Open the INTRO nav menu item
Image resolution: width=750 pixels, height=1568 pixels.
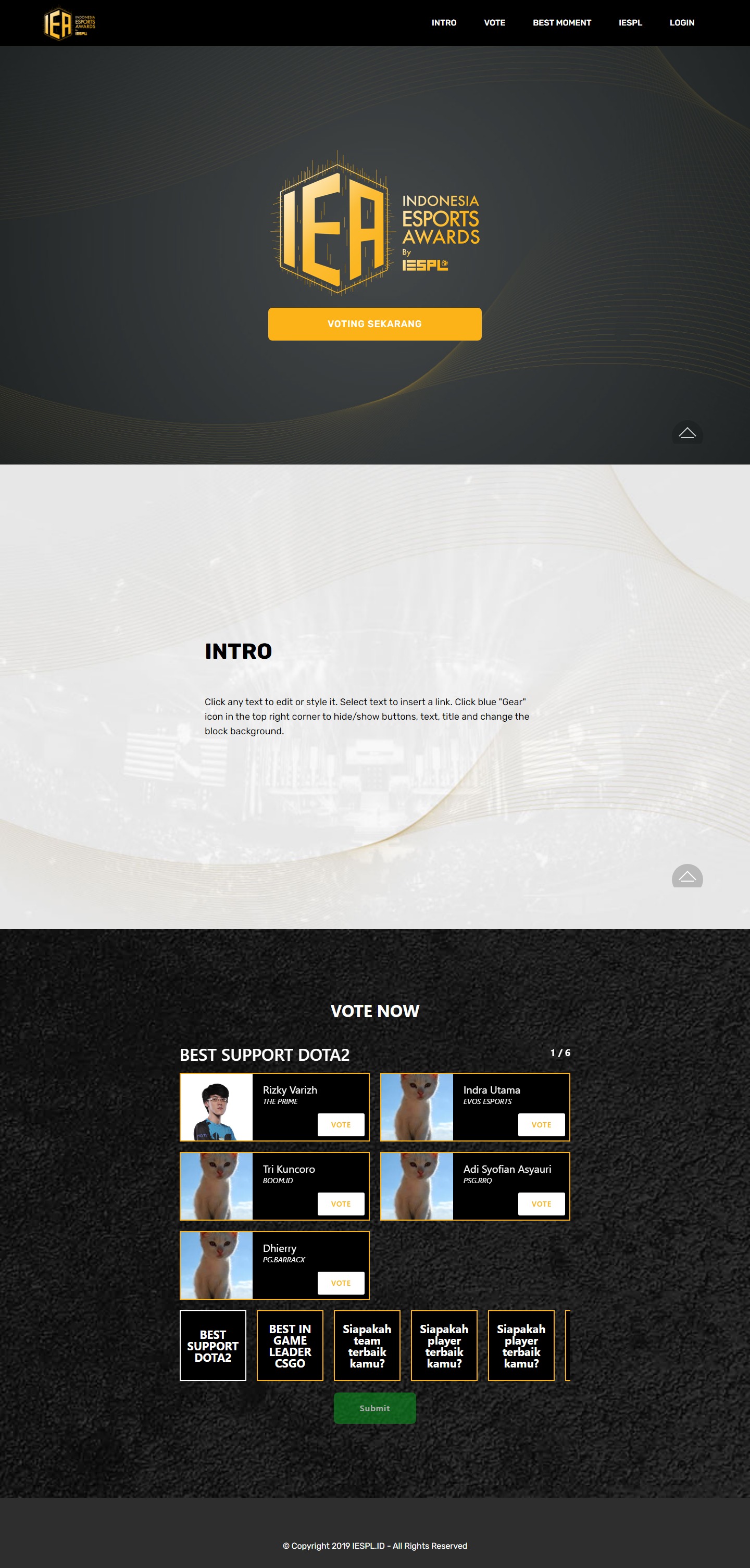(444, 22)
